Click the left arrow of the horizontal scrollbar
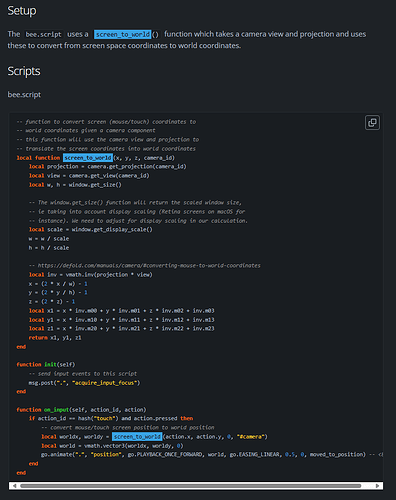This screenshot has height=500, width=396. point(14,486)
